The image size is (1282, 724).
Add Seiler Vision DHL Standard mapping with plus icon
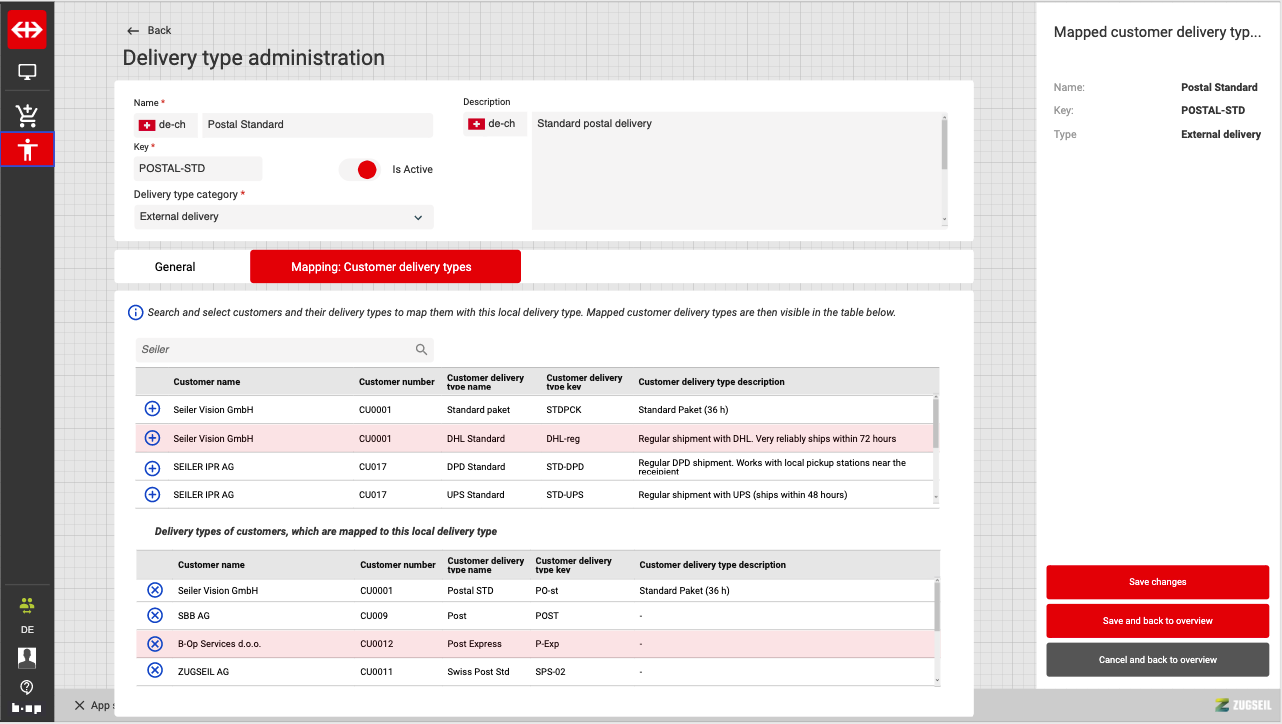click(152, 438)
